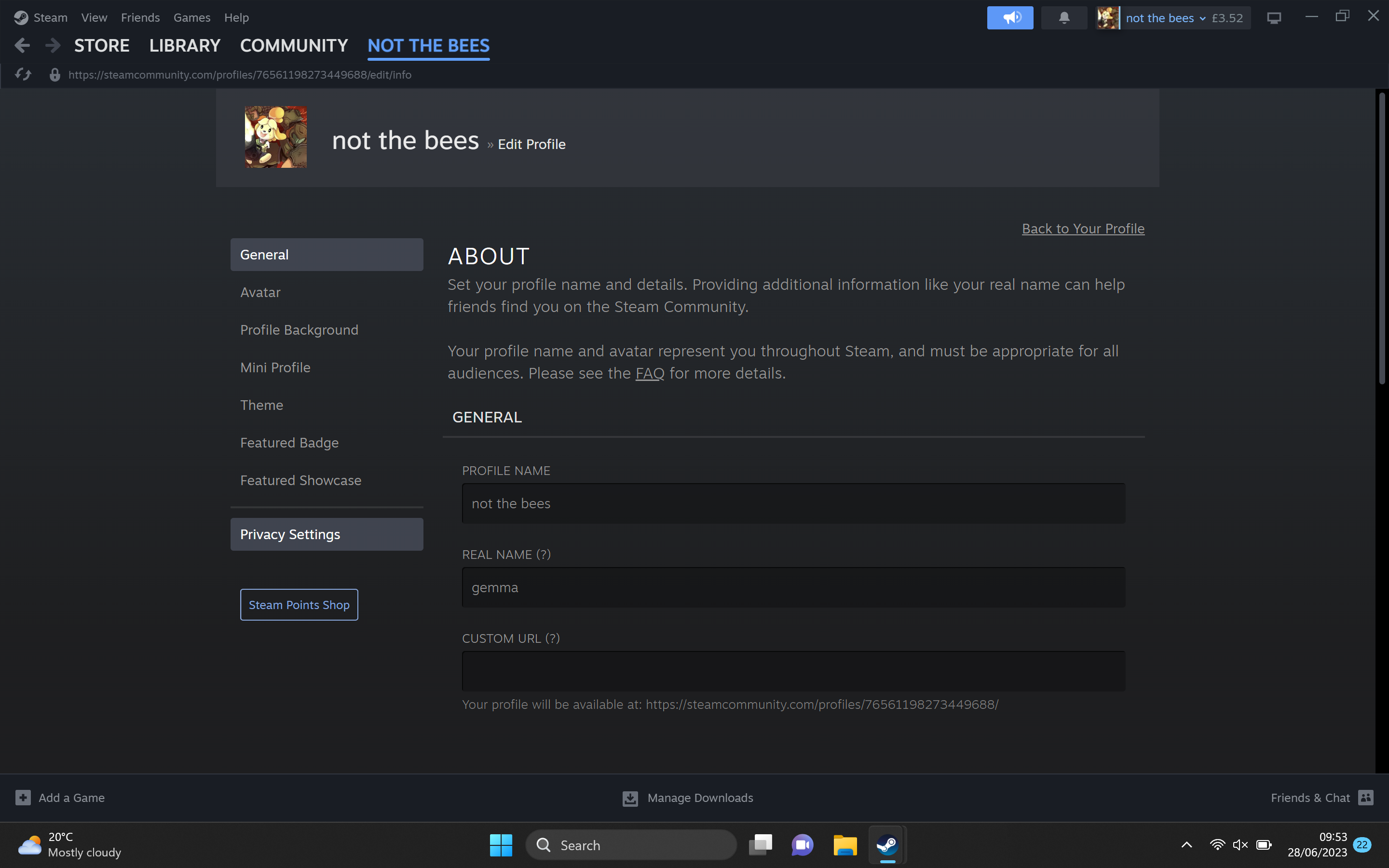The image size is (1389, 868).
Task: Open the Windows Start menu
Action: click(x=501, y=845)
